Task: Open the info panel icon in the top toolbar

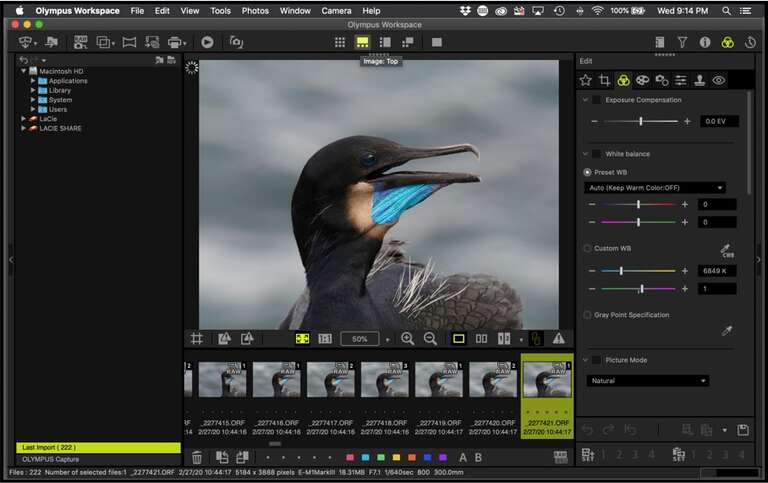Action: [704, 42]
